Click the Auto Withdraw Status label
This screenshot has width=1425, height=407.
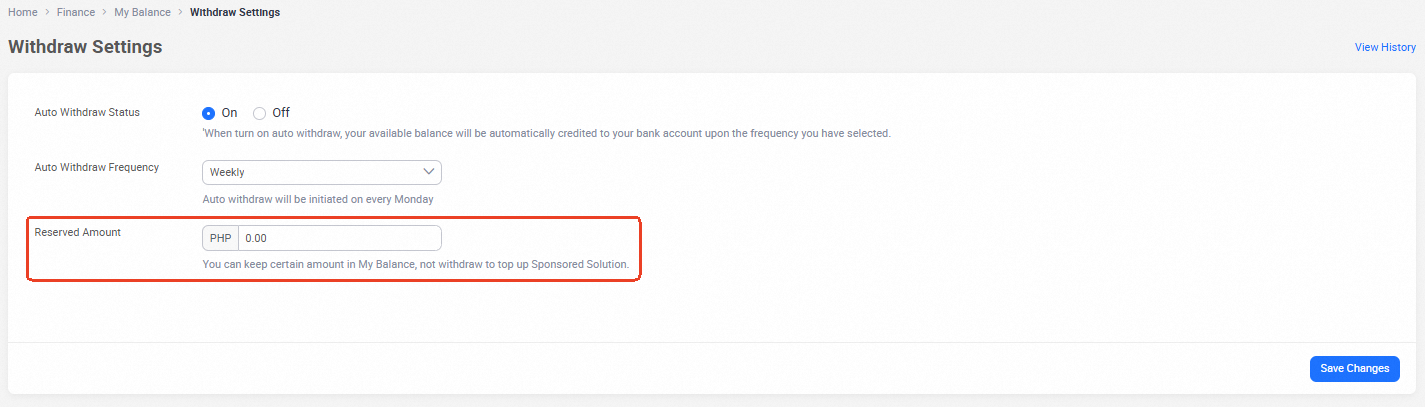pyautogui.click(x=87, y=112)
